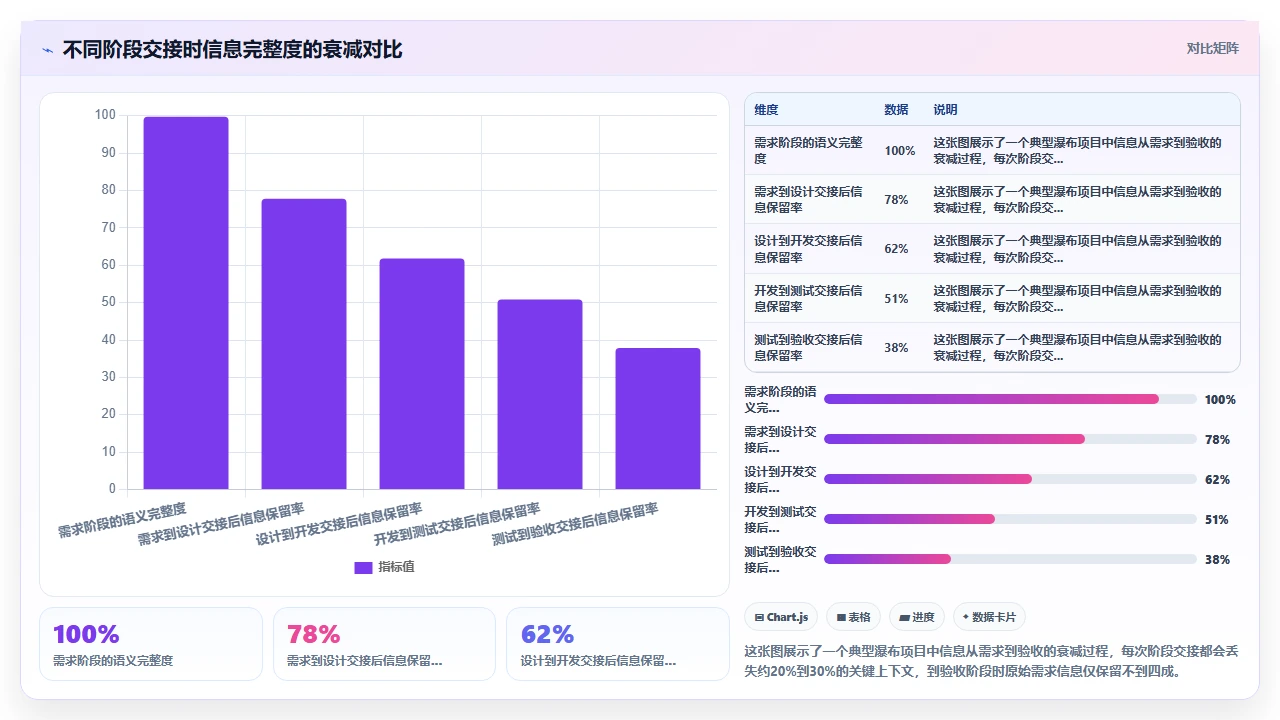
Task: Open the 78% data card
Action: coord(384,644)
